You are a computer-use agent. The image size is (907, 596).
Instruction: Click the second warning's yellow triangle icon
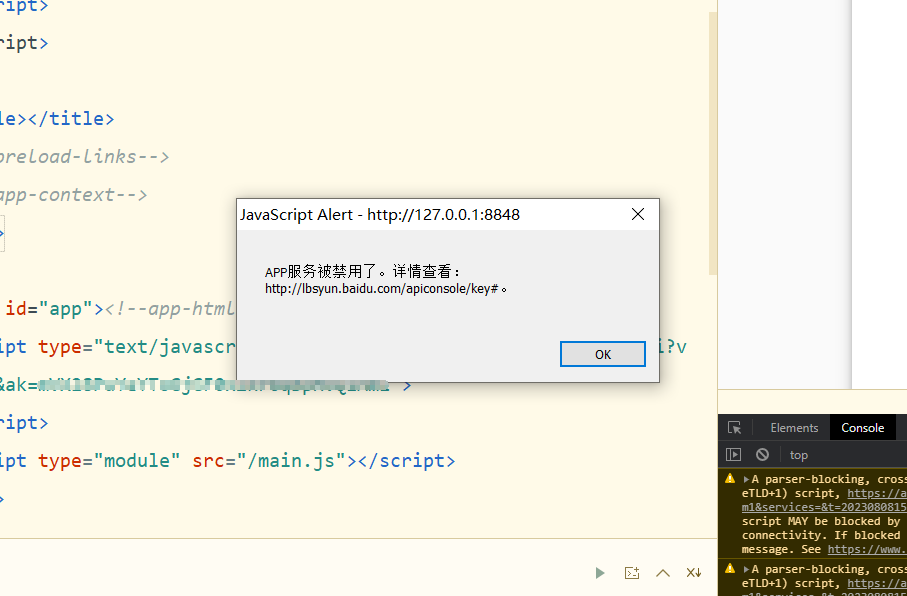click(x=730, y=568)
